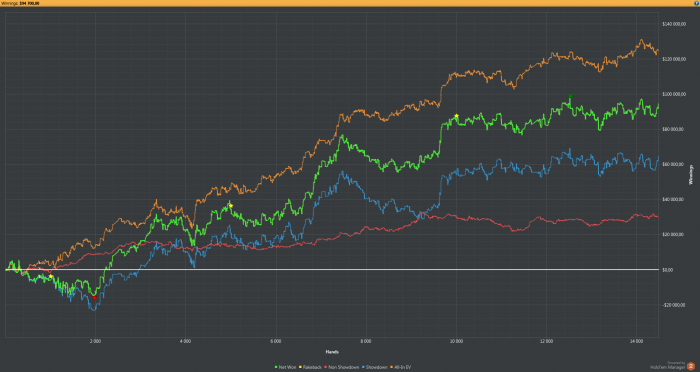
Task: Click the 2 000 x-axis tick label
Action: click(95, 342)
